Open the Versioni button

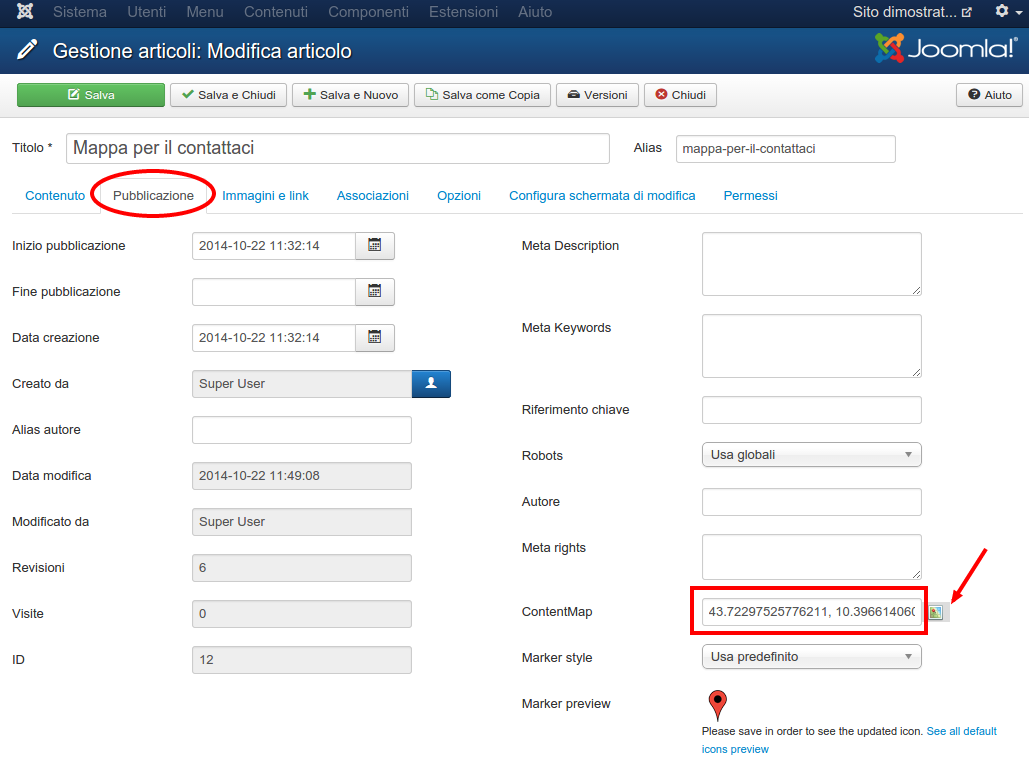pyautogui.click(x=596, y=95)
